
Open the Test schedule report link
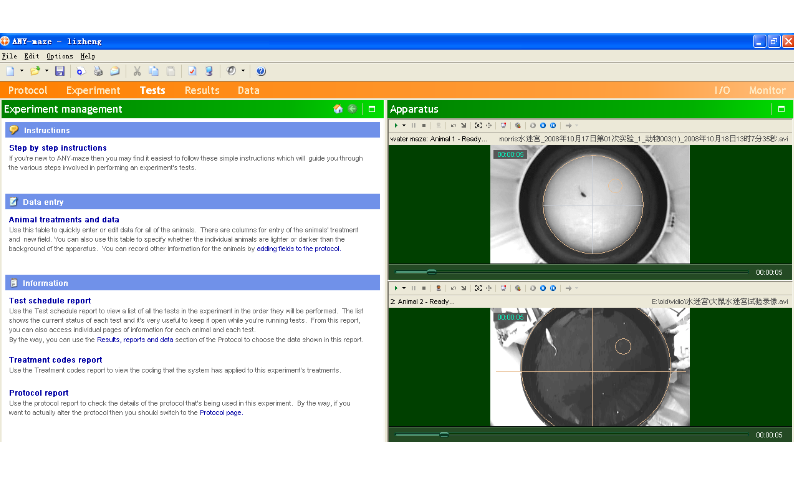(x=50, y=300)
